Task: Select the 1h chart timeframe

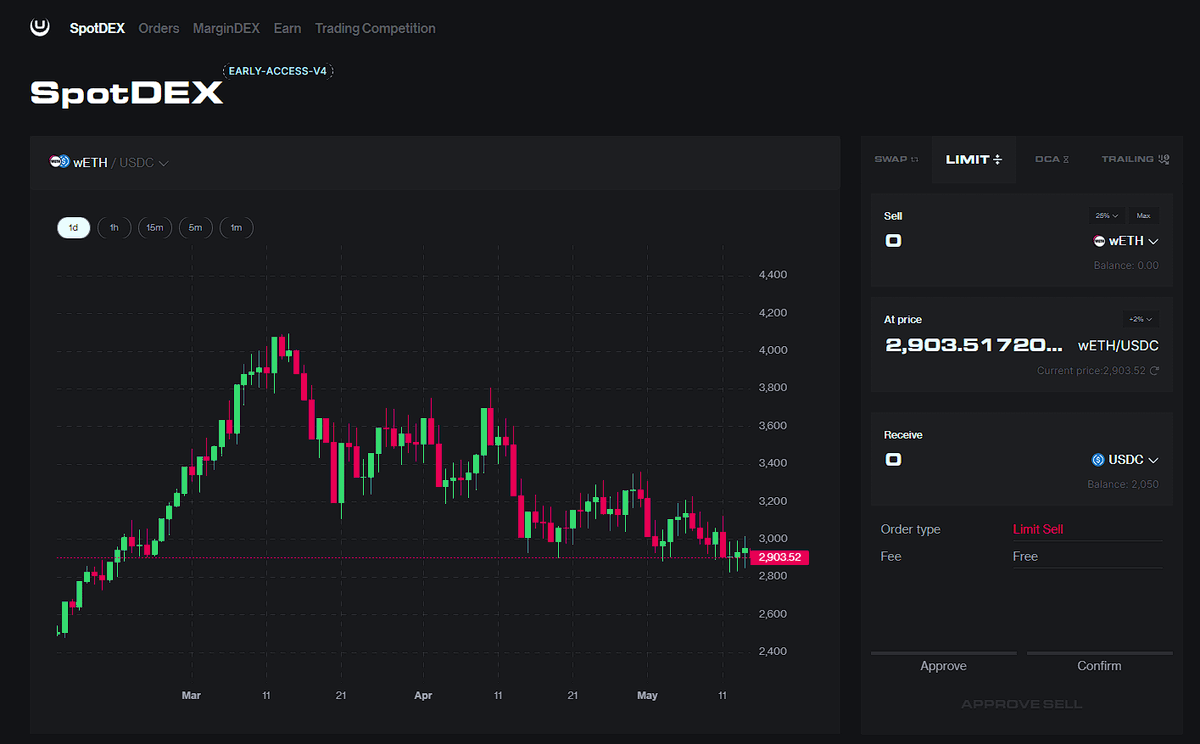Action: (x=114, y=228)
